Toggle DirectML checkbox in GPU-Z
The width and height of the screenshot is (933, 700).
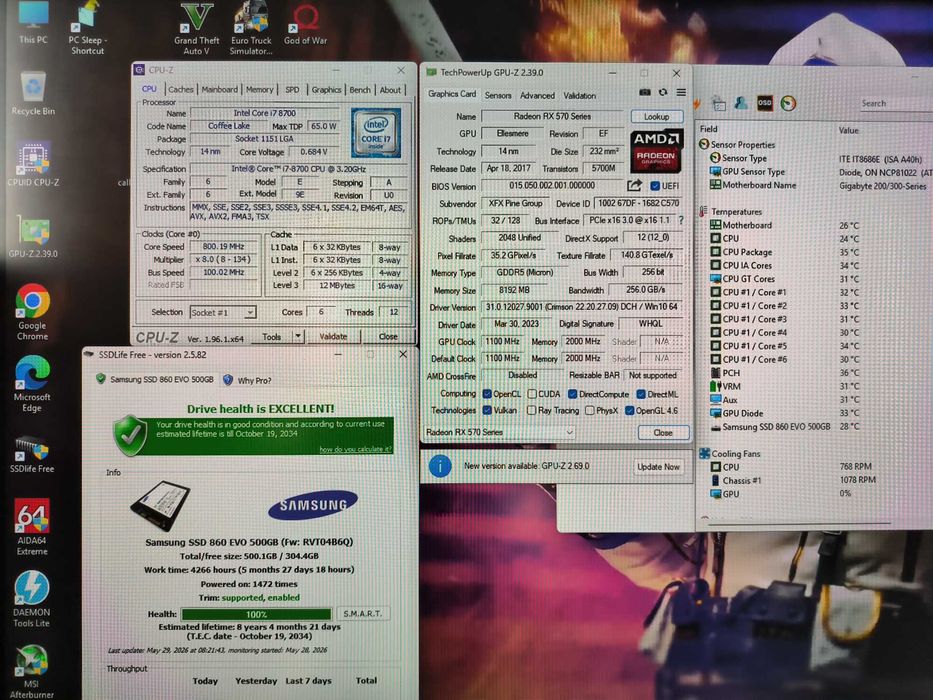click(x=641, y=394)
